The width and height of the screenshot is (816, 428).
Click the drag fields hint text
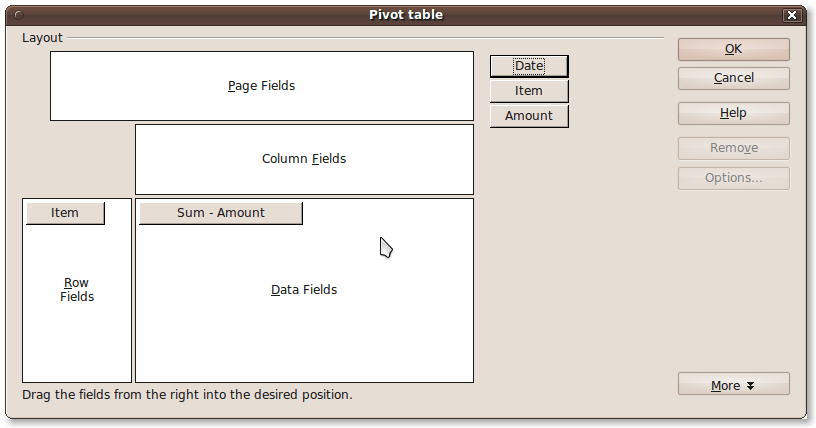tap(187, 395)
